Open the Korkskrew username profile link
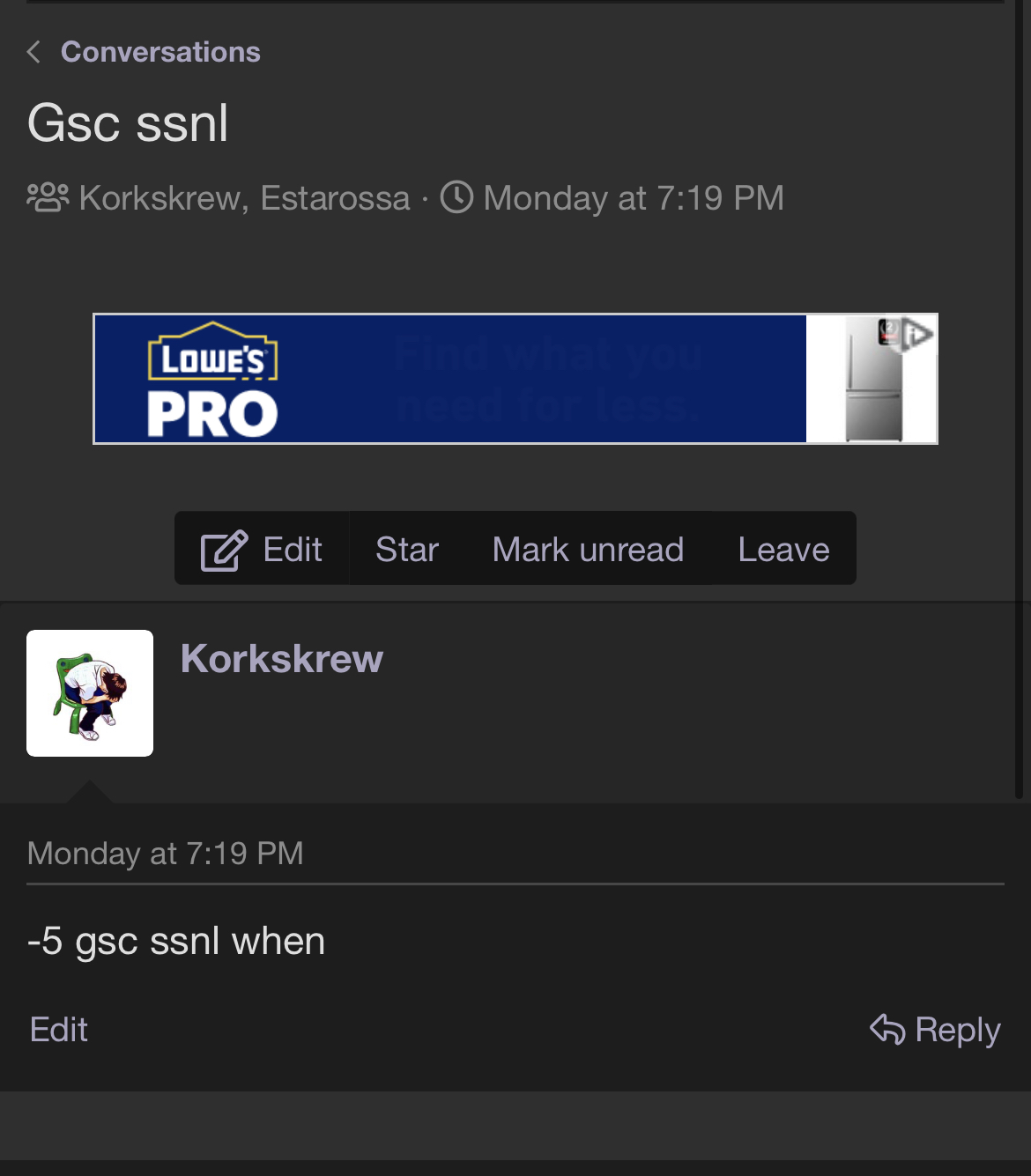Viewport: 1031px width, 1176px height. click(282, 659)
